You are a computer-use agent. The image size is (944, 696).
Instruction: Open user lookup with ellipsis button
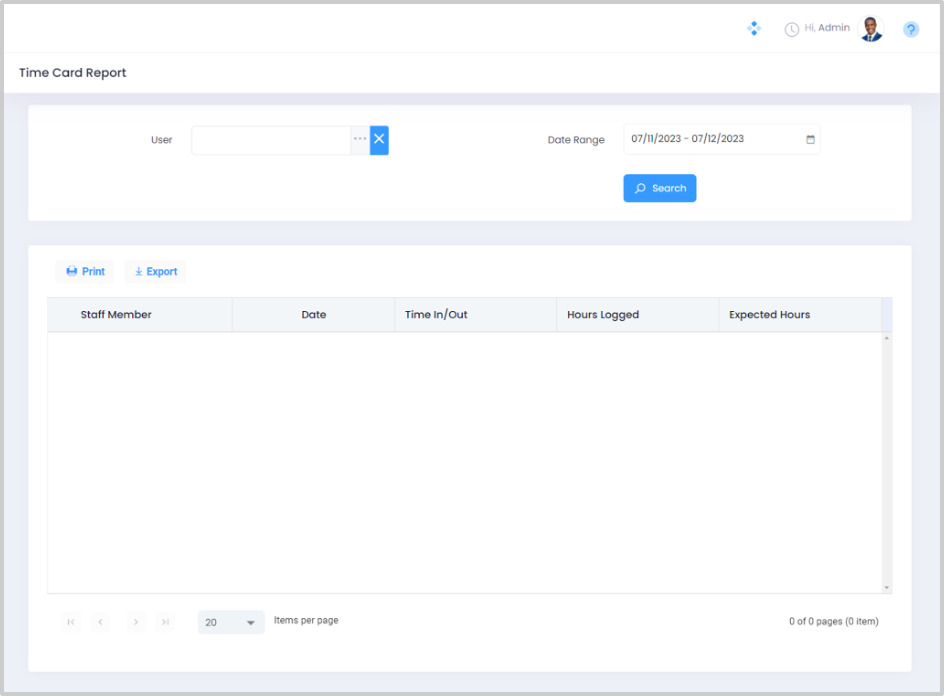[360, 140]
